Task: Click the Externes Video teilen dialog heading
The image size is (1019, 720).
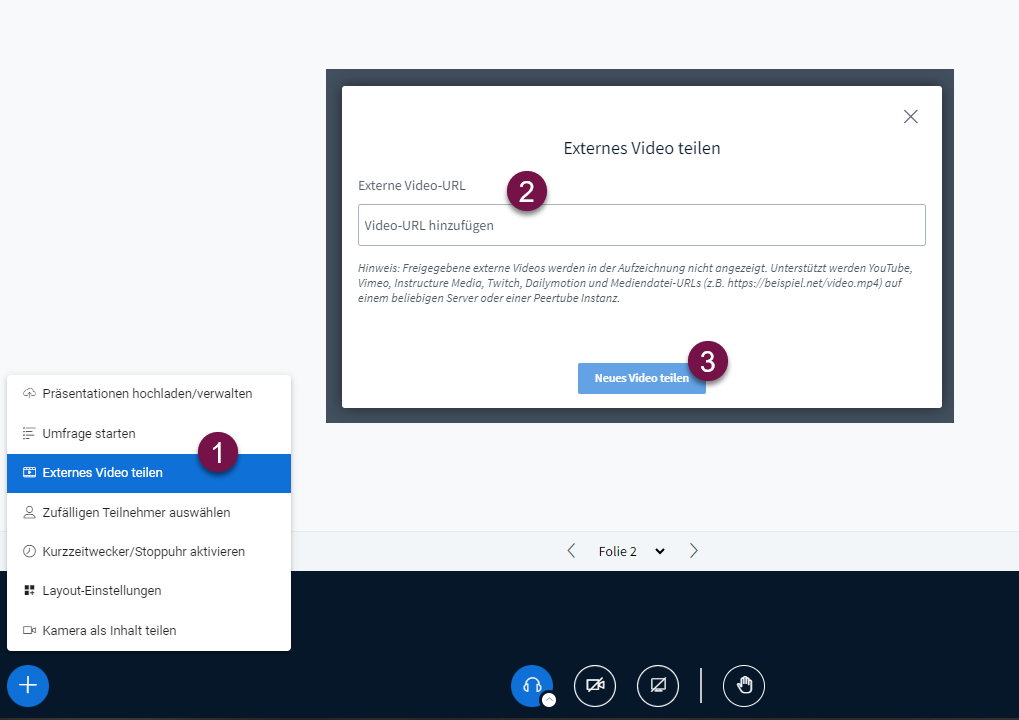Action: 641,148
